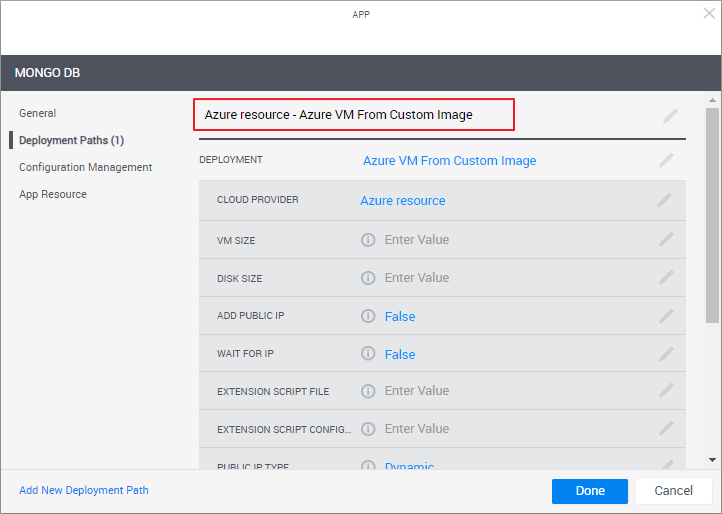The image size is (722, 514).
Task: Edit Add Public IP with pencil icon
Action: coord(665,316)
